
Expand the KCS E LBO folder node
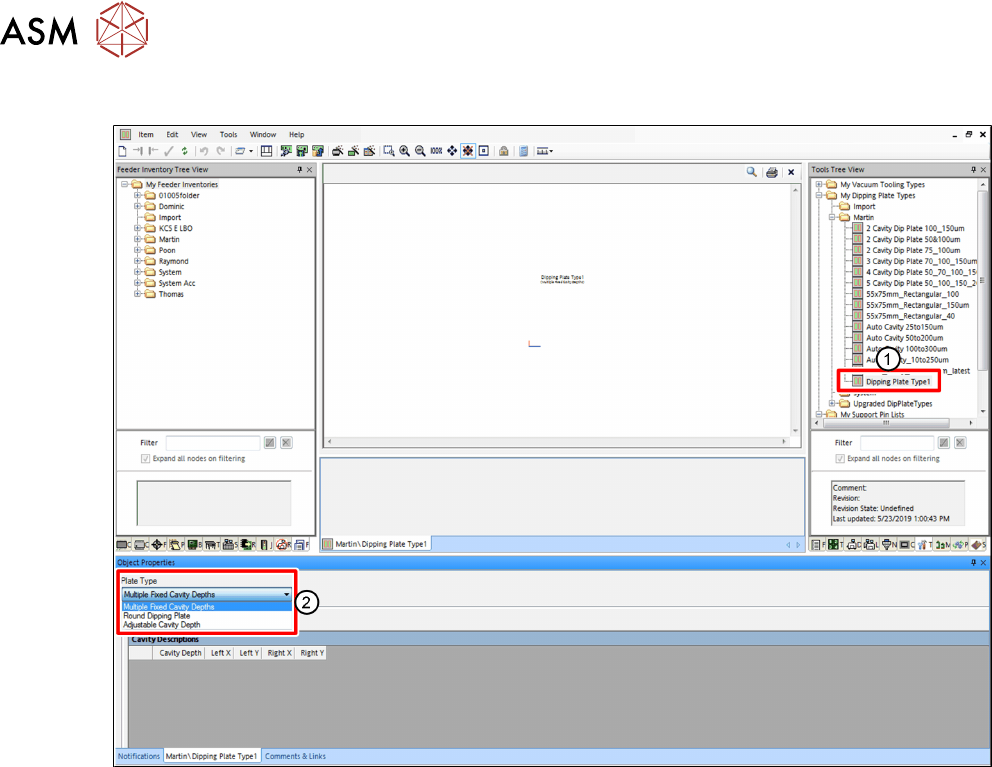137,228
